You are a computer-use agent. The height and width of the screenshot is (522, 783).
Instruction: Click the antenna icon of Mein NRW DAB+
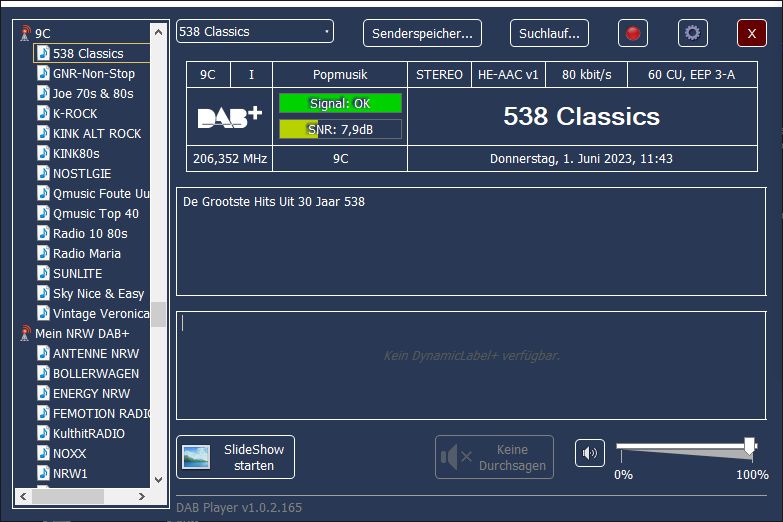click(25, 333)
